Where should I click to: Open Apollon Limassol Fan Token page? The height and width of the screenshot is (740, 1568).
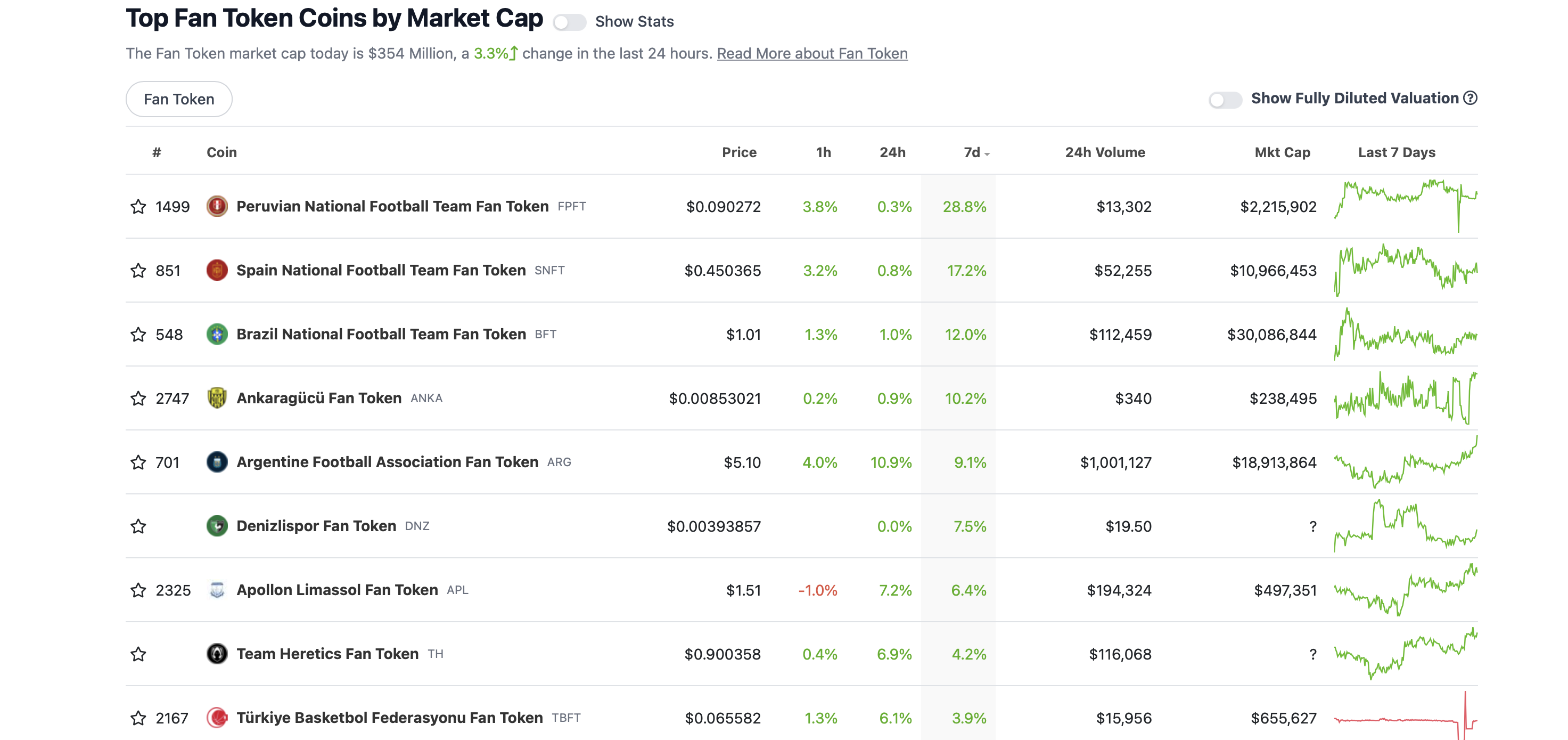337,590
